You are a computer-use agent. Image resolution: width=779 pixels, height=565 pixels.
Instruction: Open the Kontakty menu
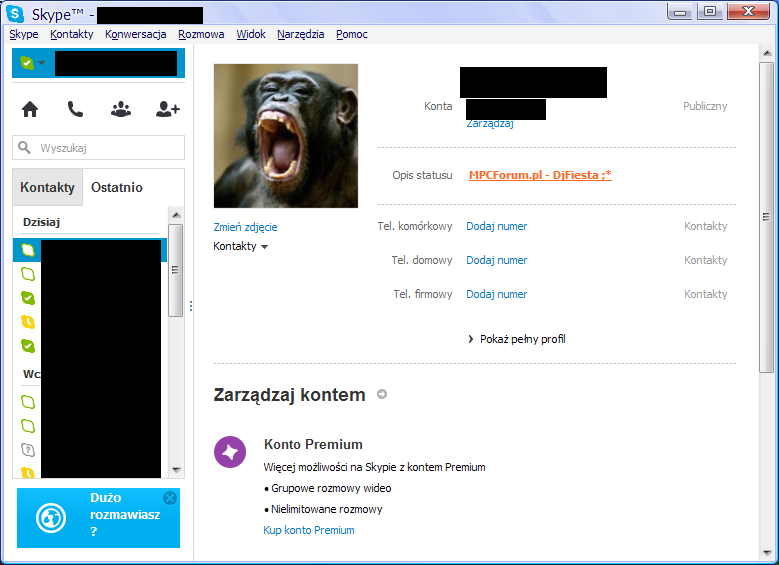pos(72,34)
